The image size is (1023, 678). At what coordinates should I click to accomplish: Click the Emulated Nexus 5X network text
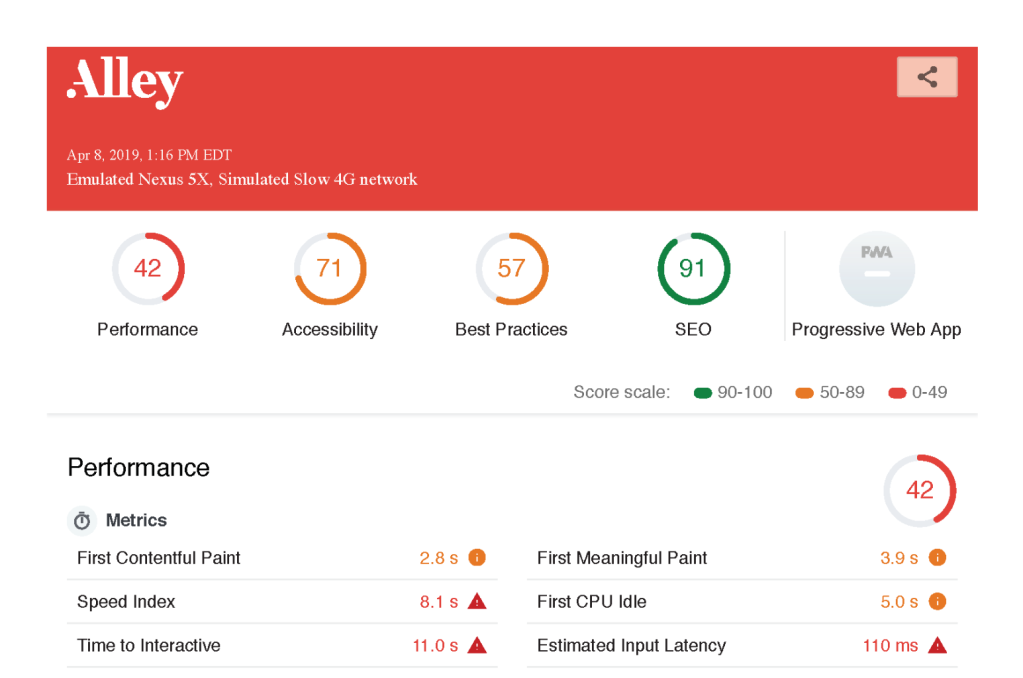pos(242,179)
